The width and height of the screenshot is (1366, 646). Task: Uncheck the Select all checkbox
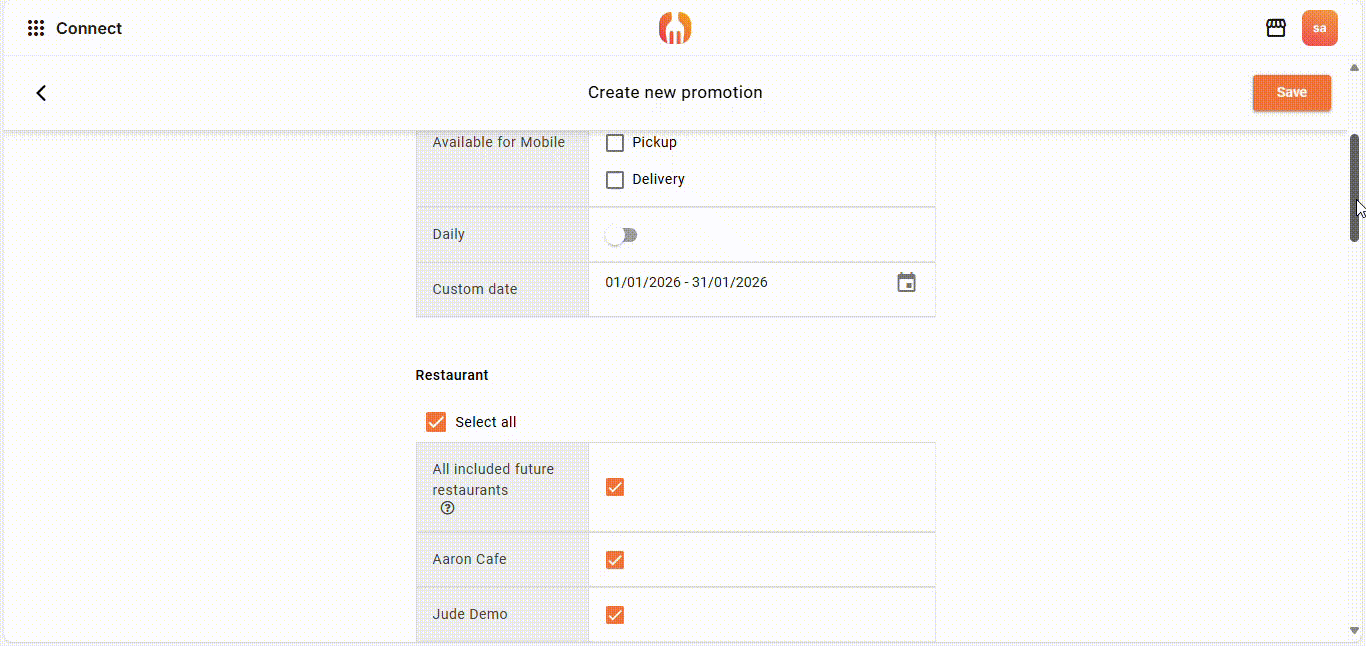[436, 422]
